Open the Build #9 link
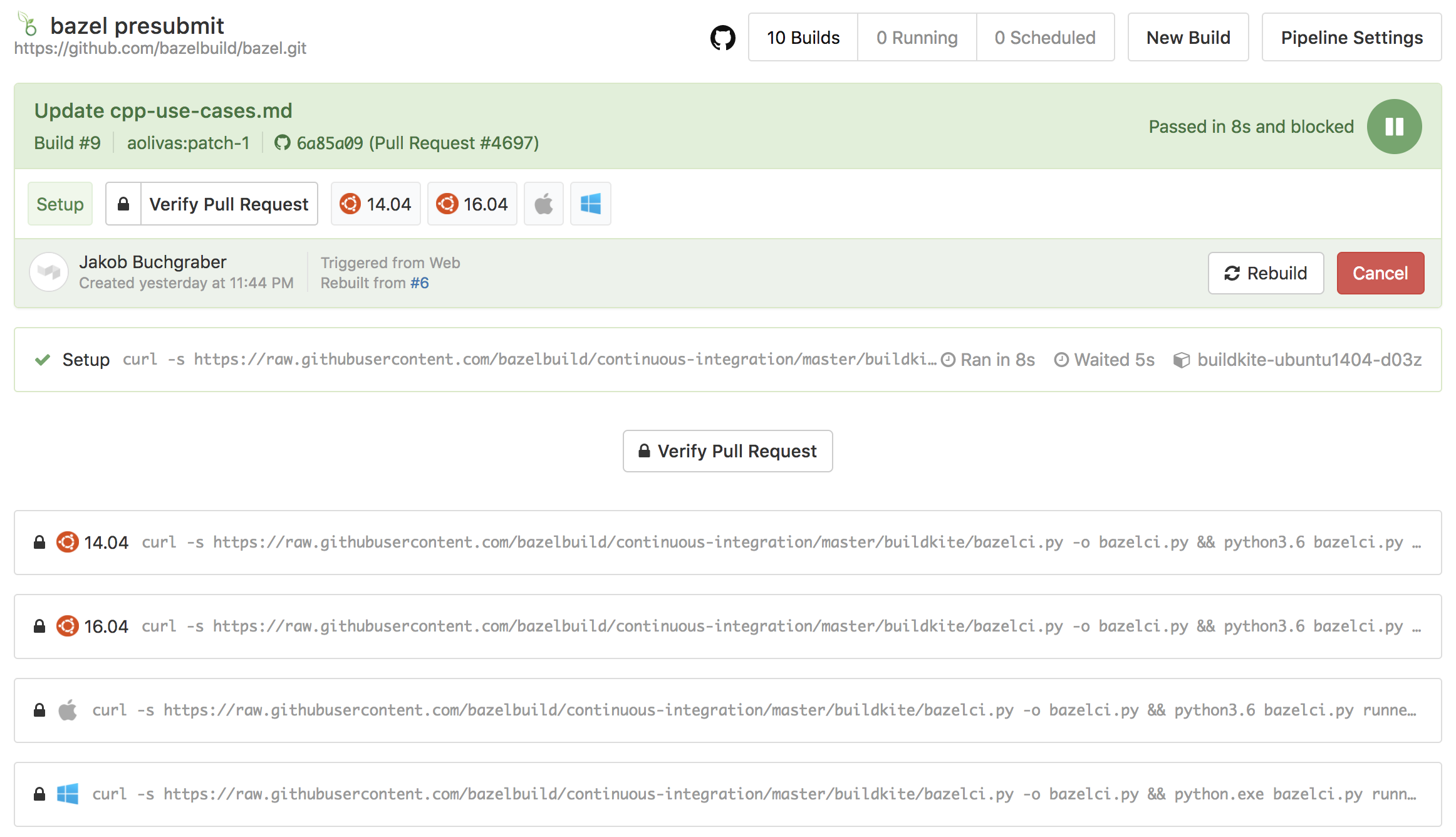The height and width of the screenshot is (837, 1456). [x=67, y=143]
